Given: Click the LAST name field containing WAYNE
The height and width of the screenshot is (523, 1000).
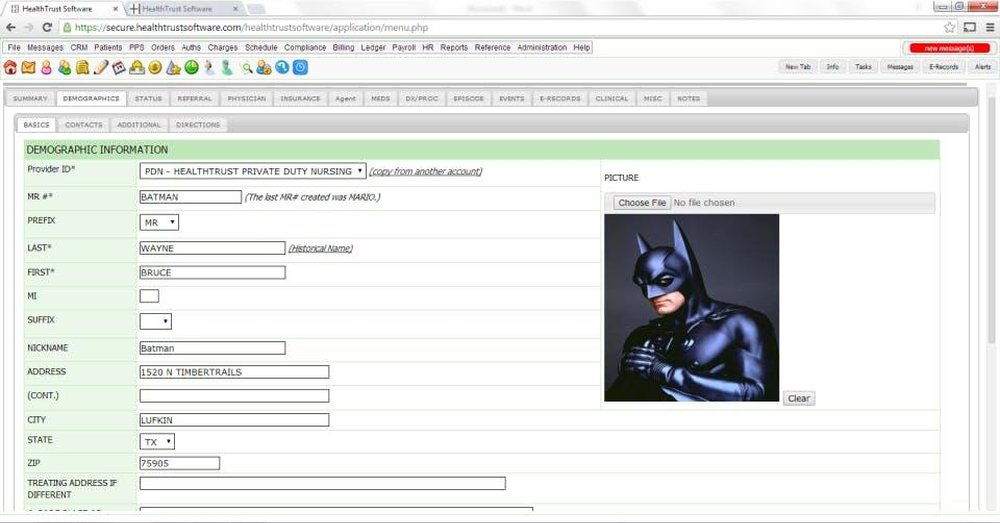Looking at the screenshot, I should (212, 248).
